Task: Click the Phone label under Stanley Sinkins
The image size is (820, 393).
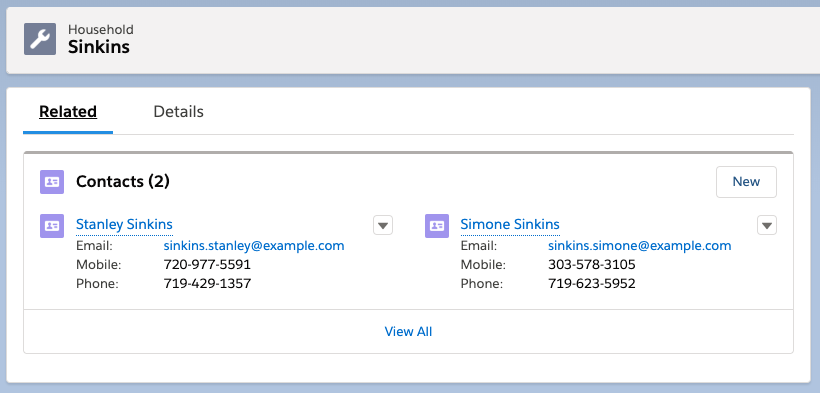Action: pos(97,284)
